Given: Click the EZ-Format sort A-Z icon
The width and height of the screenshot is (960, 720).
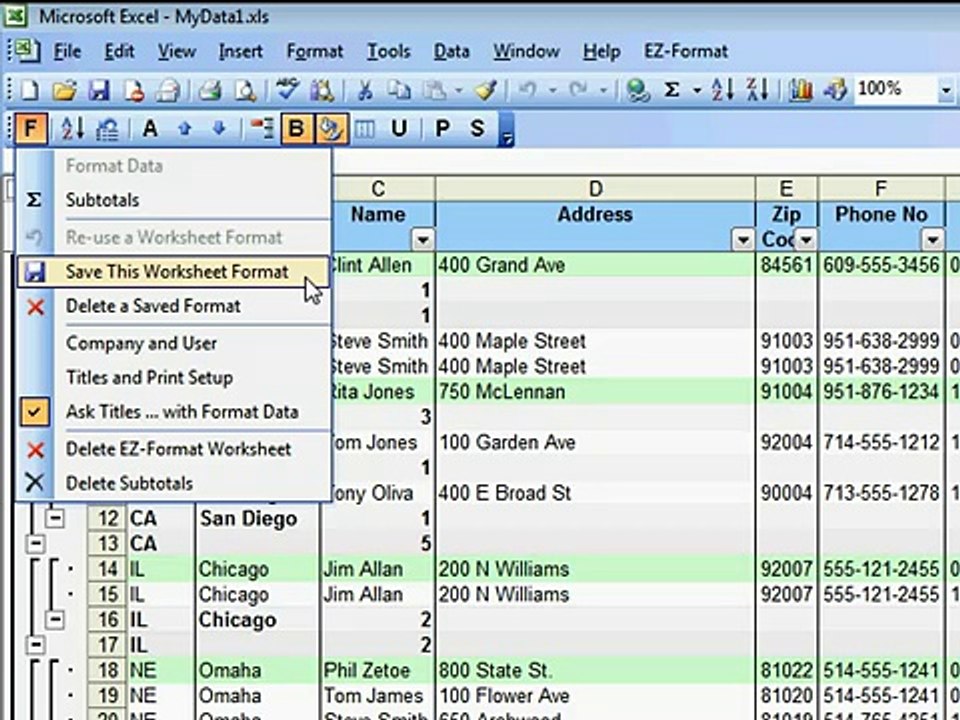Looking at the screenshot, I should (73, 129).
